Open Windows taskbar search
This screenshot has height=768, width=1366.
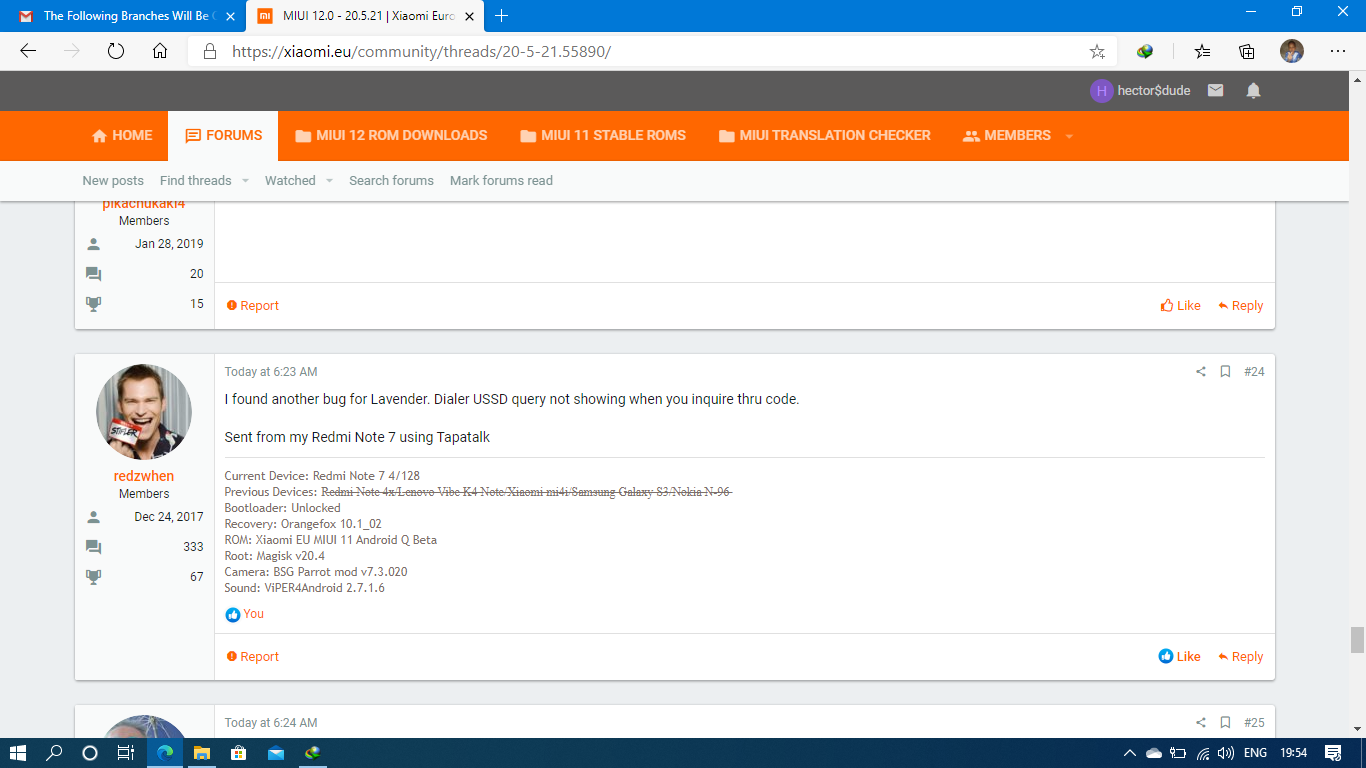(x=54, y=753)
